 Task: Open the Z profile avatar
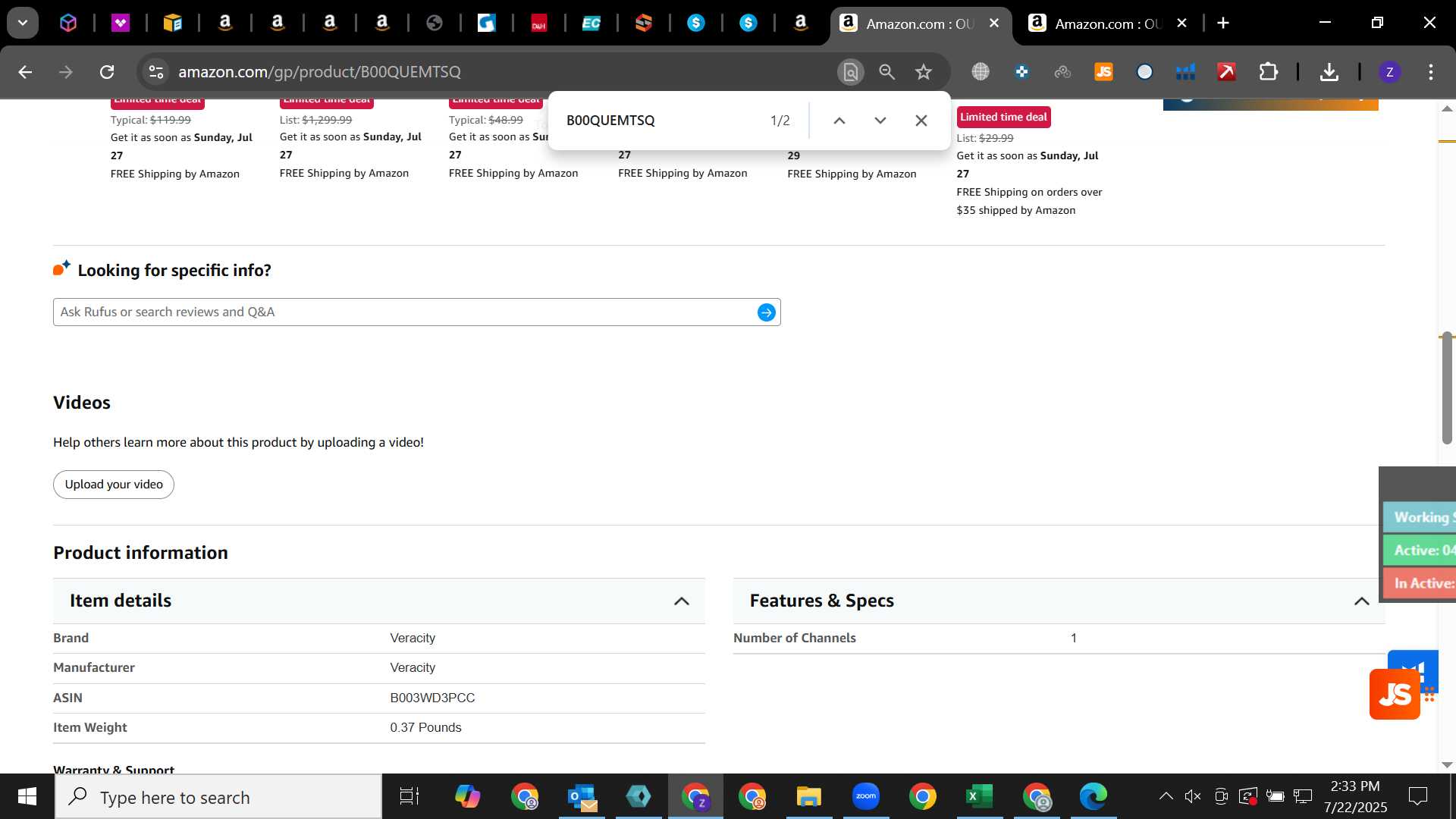(1389, 72)
